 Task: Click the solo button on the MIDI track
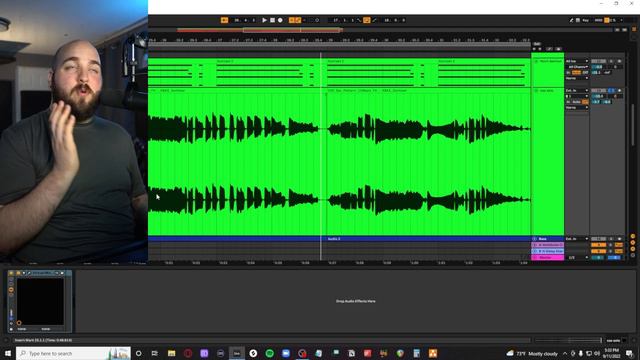[611, 61]
